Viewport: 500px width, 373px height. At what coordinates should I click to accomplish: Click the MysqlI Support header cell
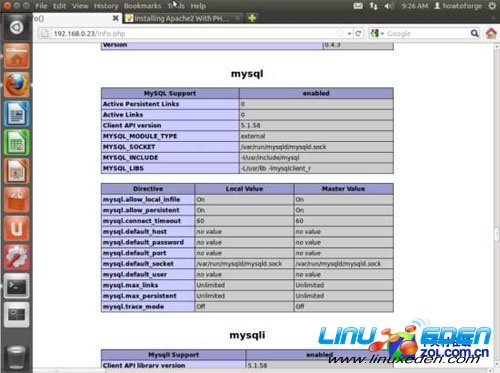pyautogui.click(x=173, y=355)
